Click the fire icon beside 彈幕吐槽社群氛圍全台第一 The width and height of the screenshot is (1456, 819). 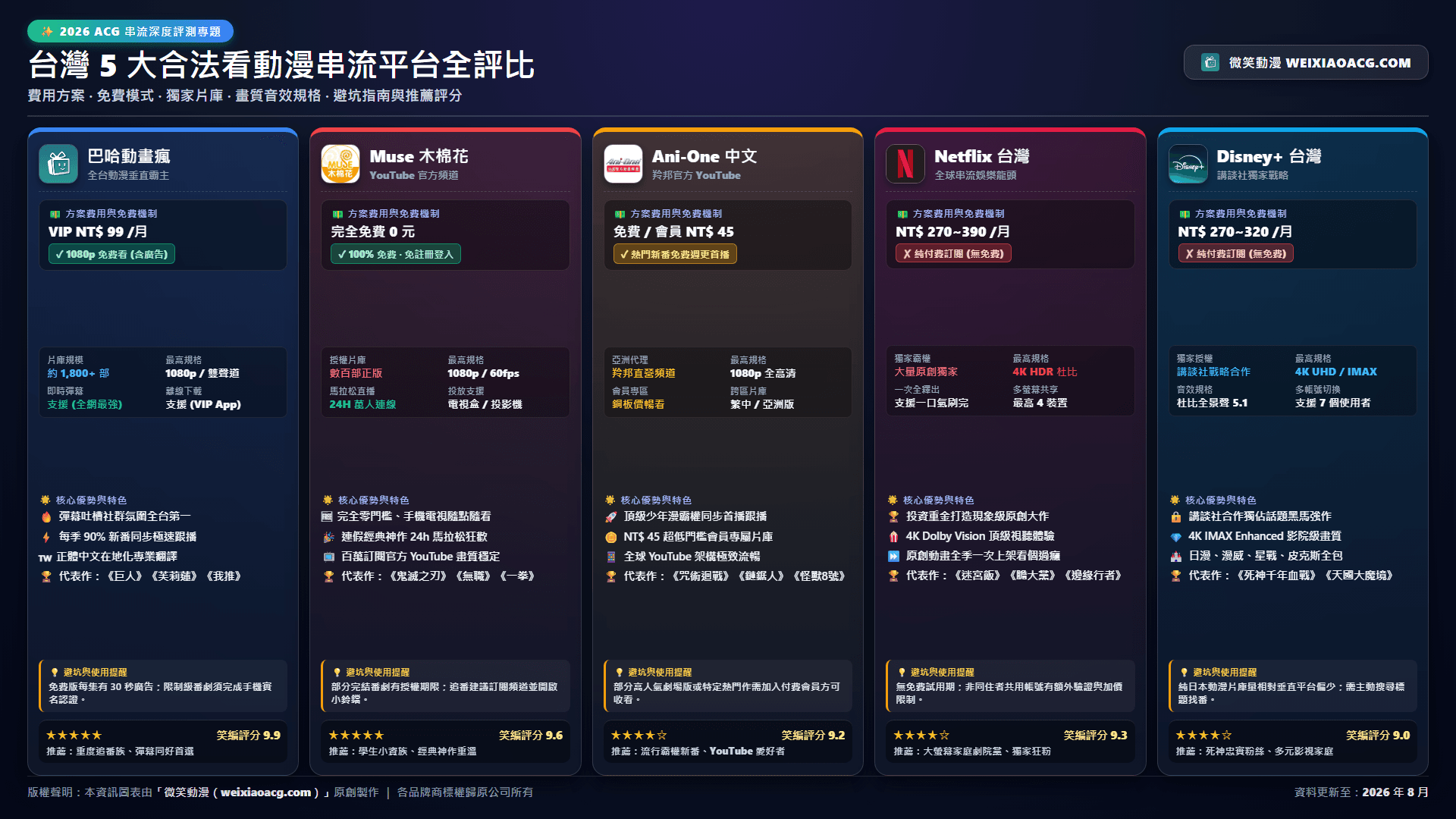tap(46, 516)
